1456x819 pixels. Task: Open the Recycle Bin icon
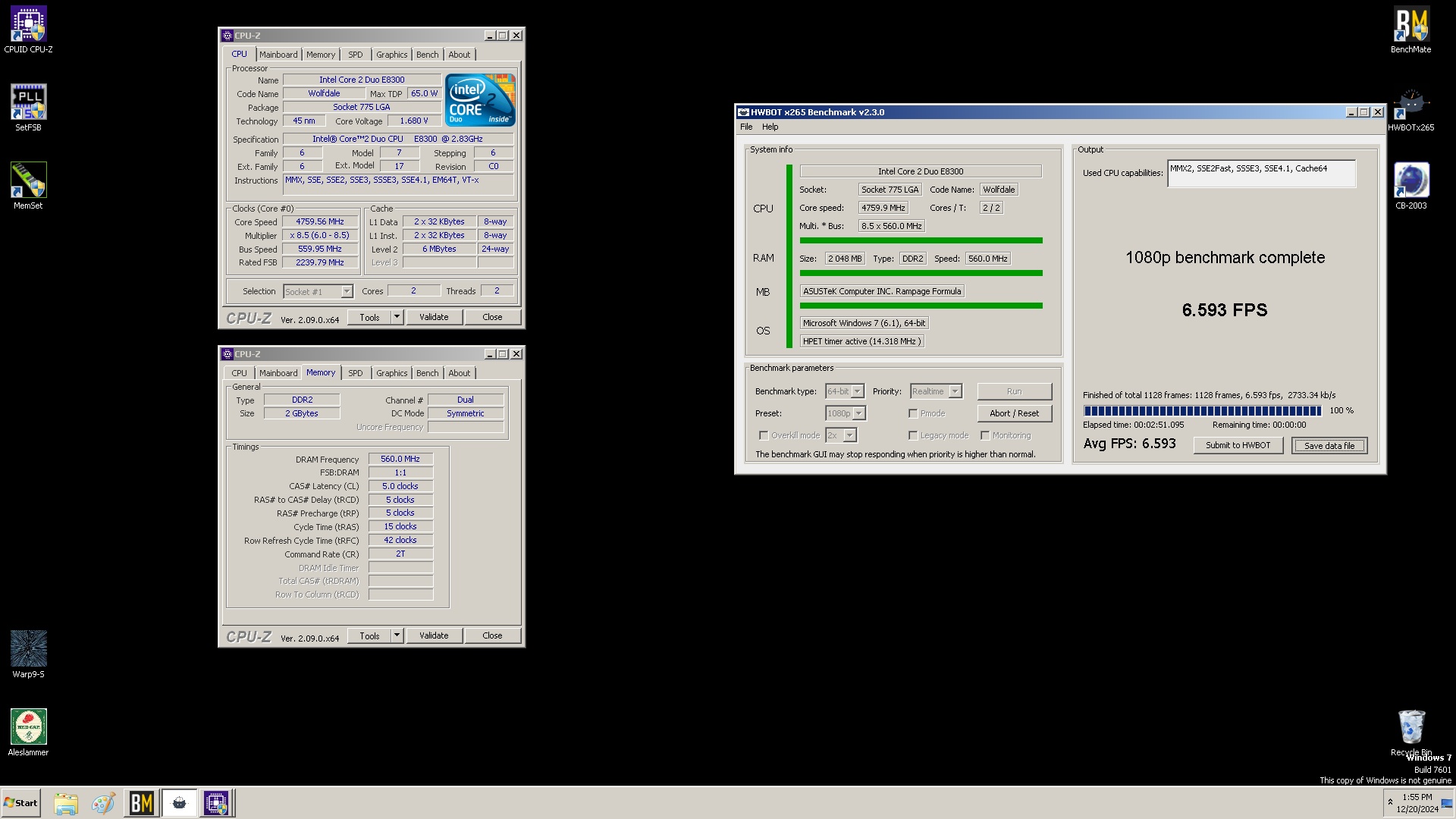[x=1410, y=733]
